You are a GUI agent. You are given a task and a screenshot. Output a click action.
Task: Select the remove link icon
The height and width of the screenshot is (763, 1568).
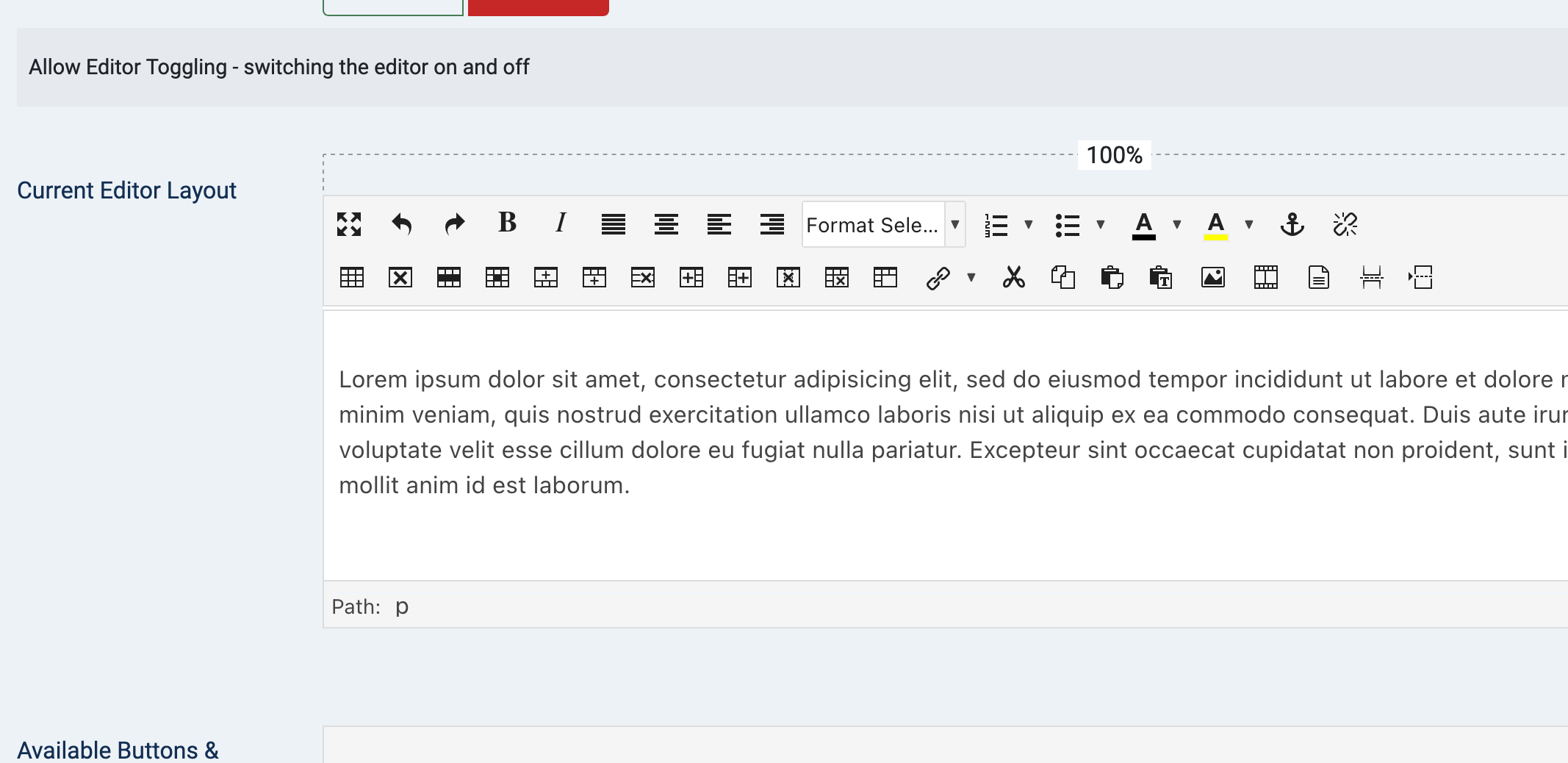[1345, 225]
